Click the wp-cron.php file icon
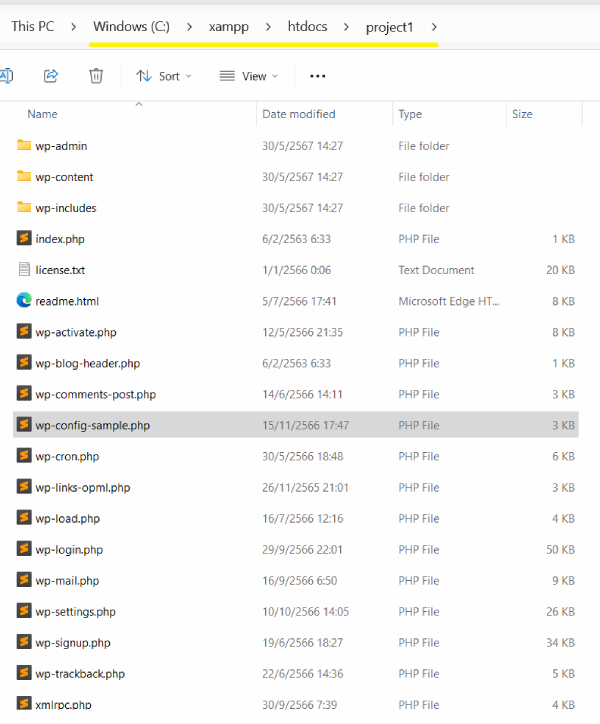Image resolution: width=600 pixels, height=724 pixels. [24, 455]
